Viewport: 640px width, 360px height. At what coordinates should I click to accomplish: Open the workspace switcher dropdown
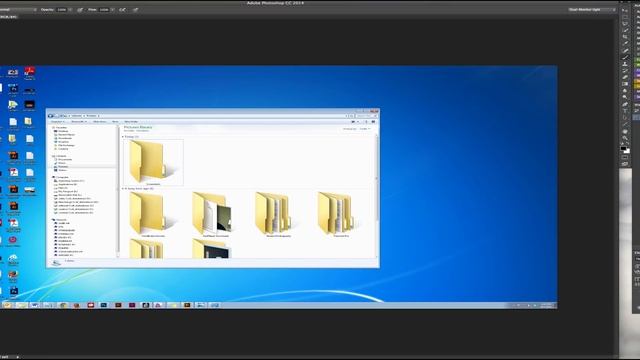click(x=592, y=9)
